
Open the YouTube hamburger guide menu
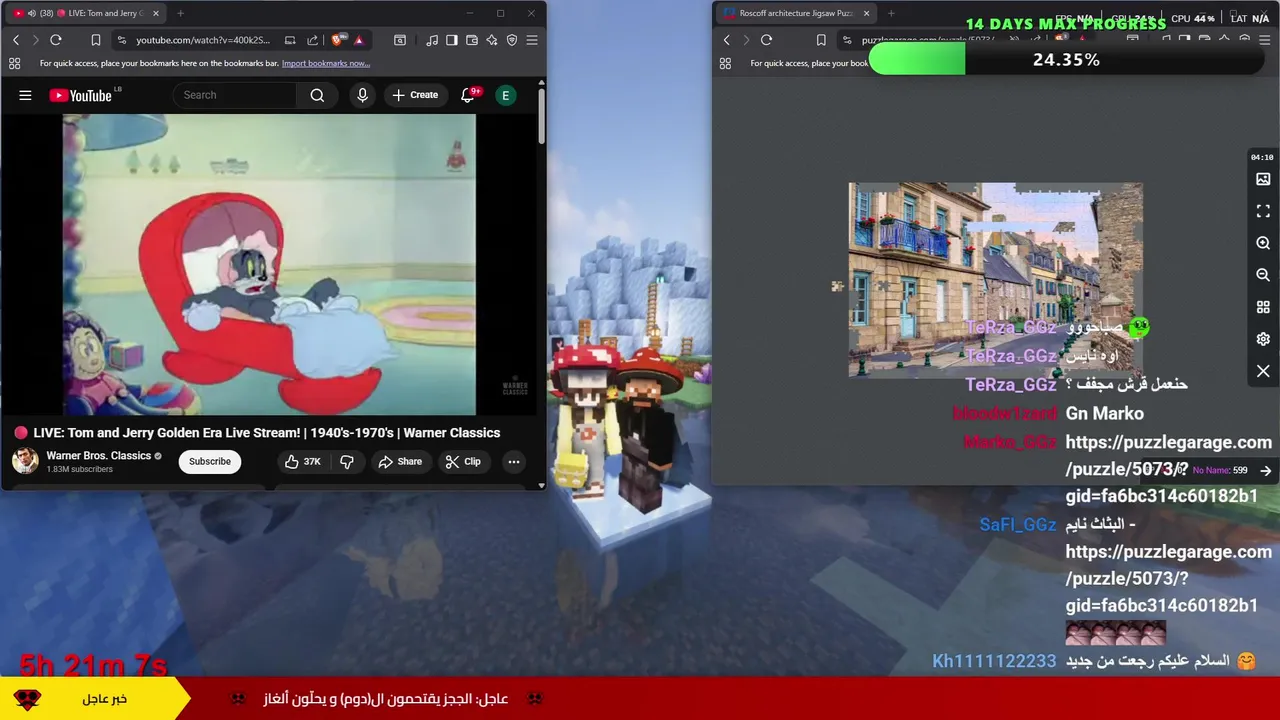click(x=25, y=95)
